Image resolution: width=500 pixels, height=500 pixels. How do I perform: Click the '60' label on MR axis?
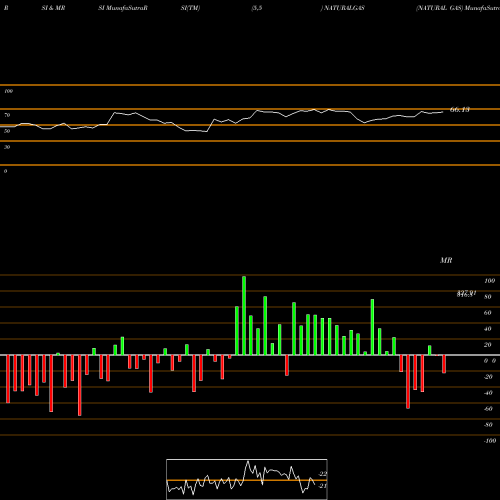click(488, 313)
